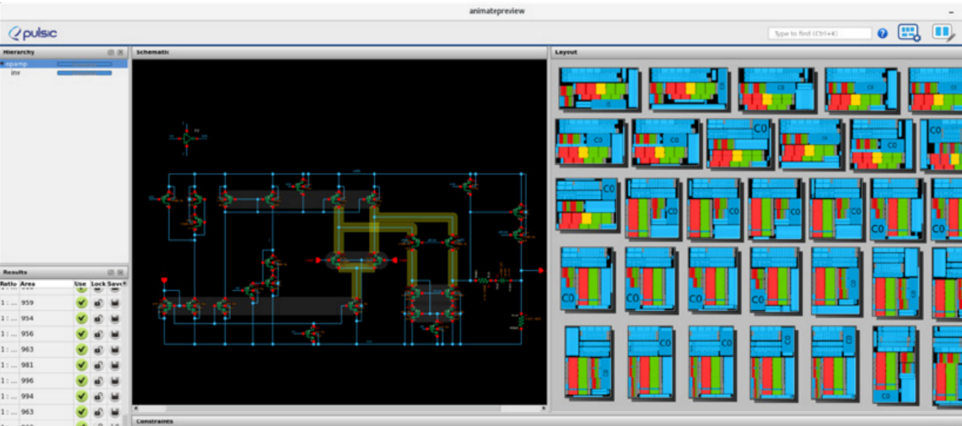
Task: Click the progress bar beside opamp
Action: point(85,64)
